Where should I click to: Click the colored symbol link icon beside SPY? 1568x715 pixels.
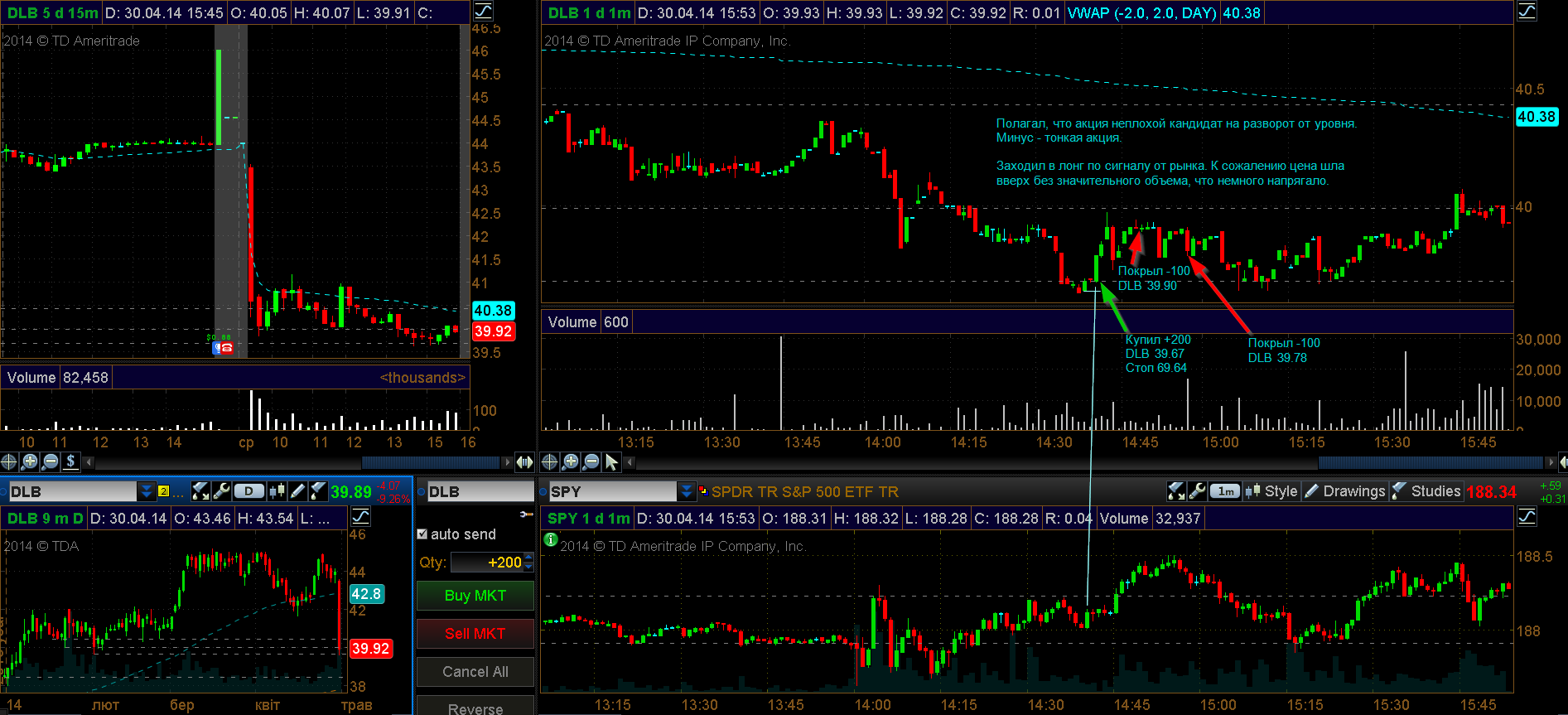pyautogui.click(x=703, y=491)
